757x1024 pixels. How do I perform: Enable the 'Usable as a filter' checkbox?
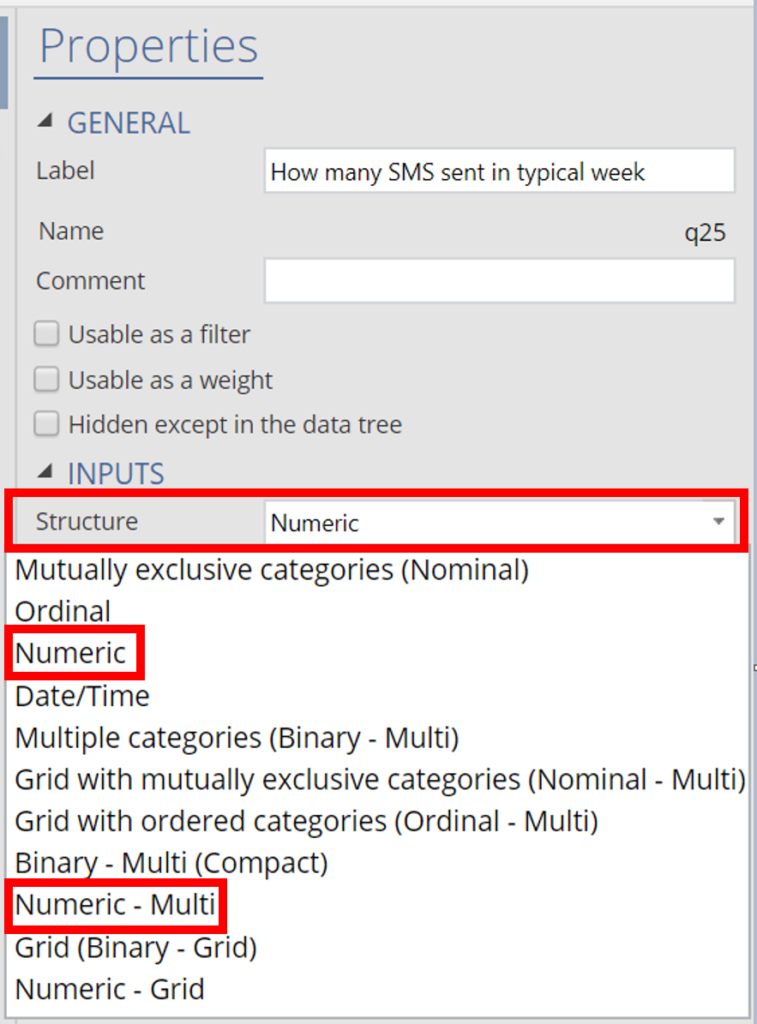tap(46, 334)
